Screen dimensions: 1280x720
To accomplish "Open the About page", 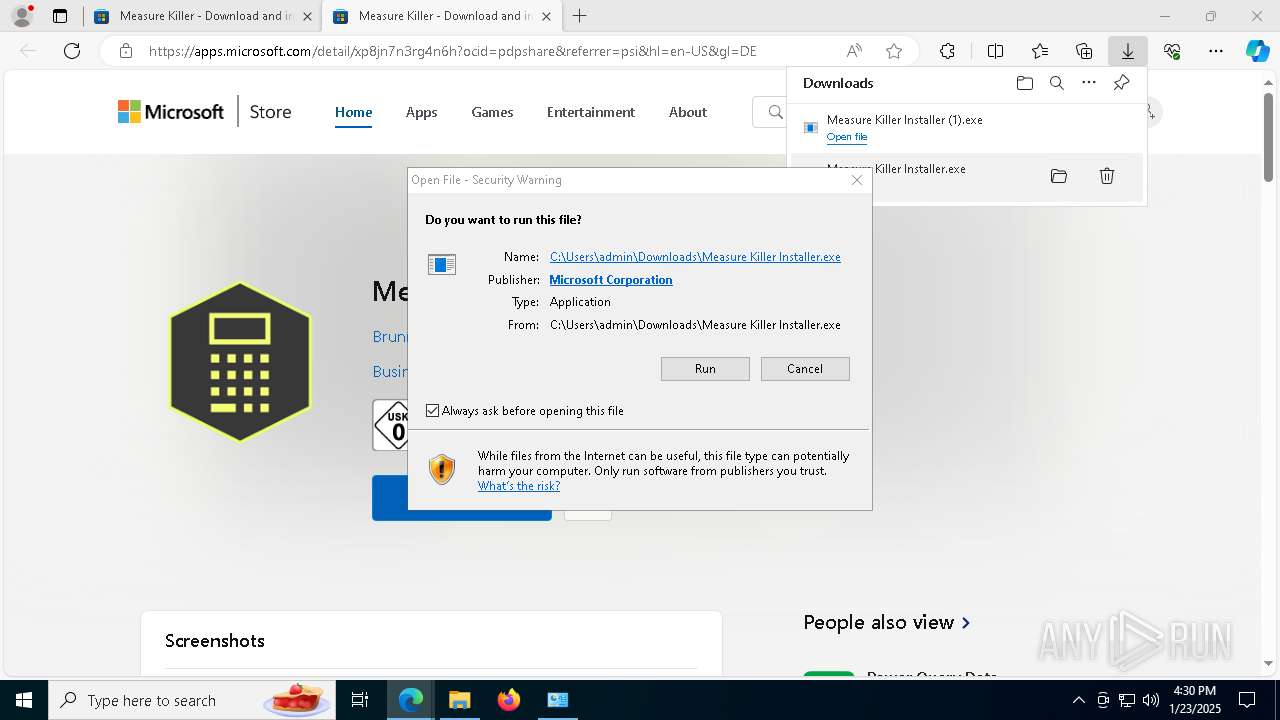I will 687,112.
